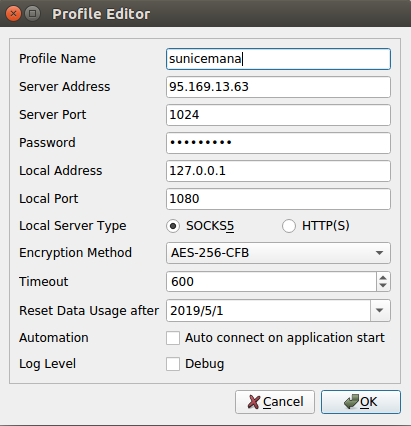
Task: Click the Local Server Type label
Action: point(73,226)
